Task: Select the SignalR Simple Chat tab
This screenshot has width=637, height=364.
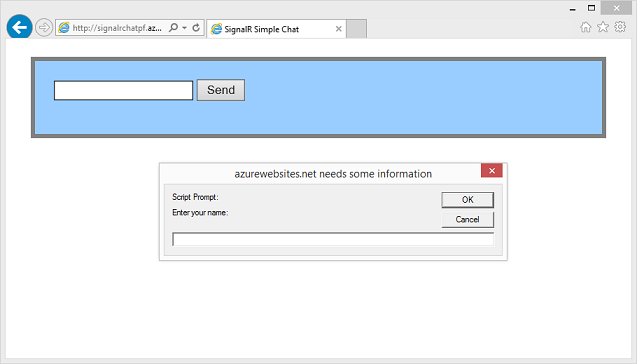Action: pyautogui.click(x=276, y=29)
